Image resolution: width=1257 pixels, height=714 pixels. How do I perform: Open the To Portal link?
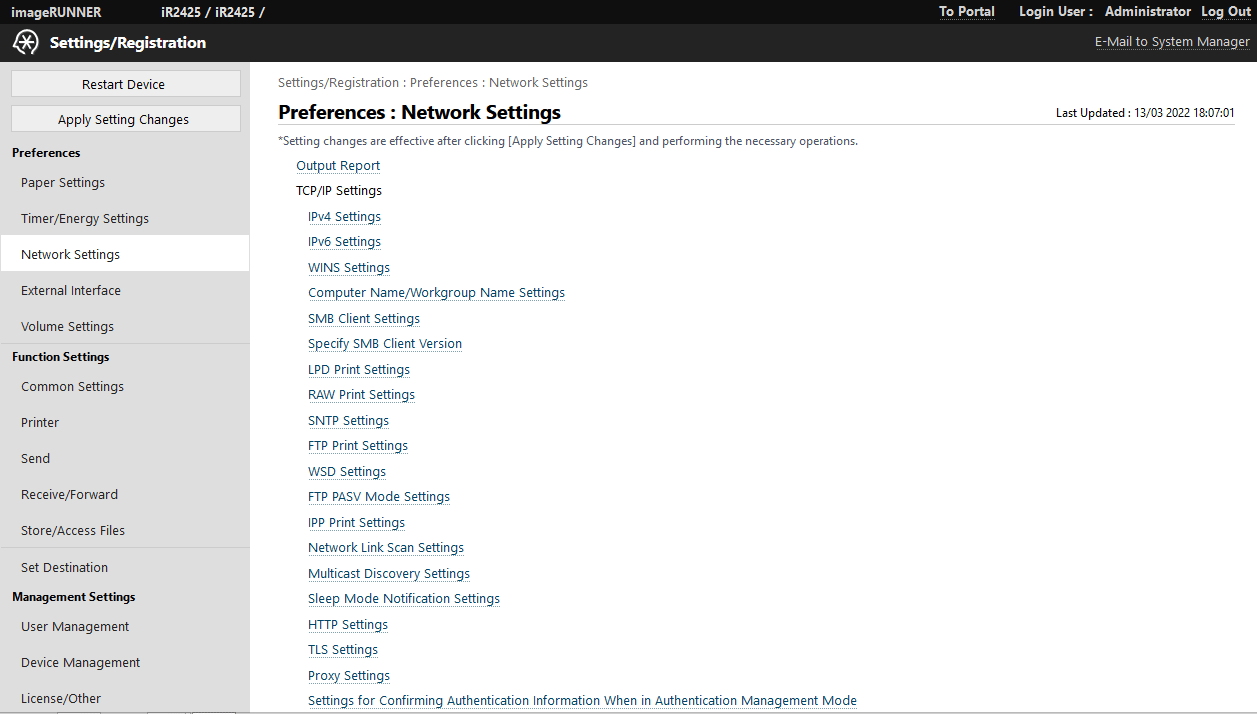(966, 12)
